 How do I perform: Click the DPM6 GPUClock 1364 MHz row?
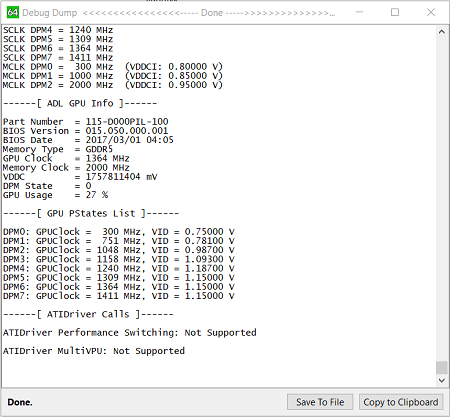(119, 287)
